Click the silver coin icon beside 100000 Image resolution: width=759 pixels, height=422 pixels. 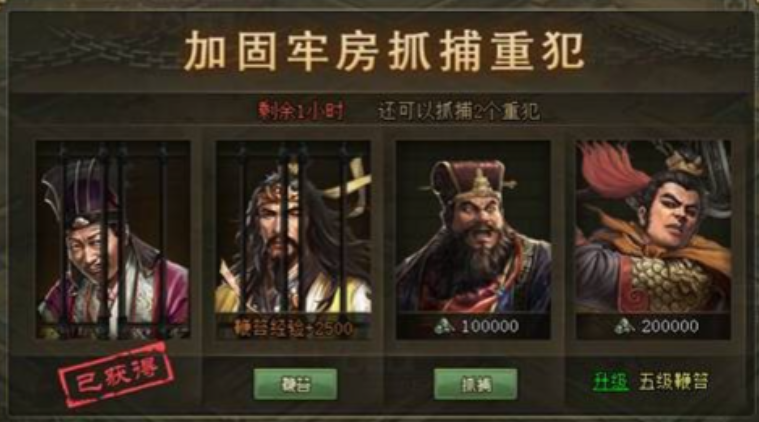[x=444, y=327]
